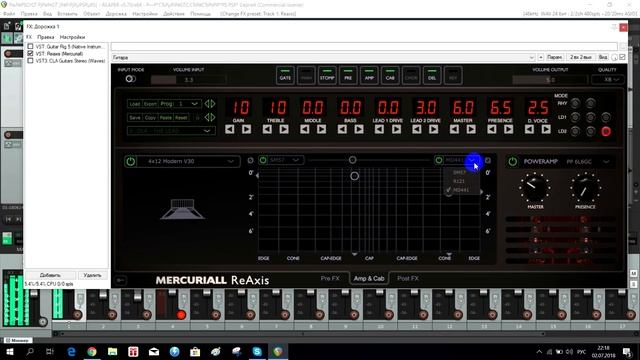Decrease D. VOICE with left arrow
The image size is (640, 360).
[x=529, y=129]
